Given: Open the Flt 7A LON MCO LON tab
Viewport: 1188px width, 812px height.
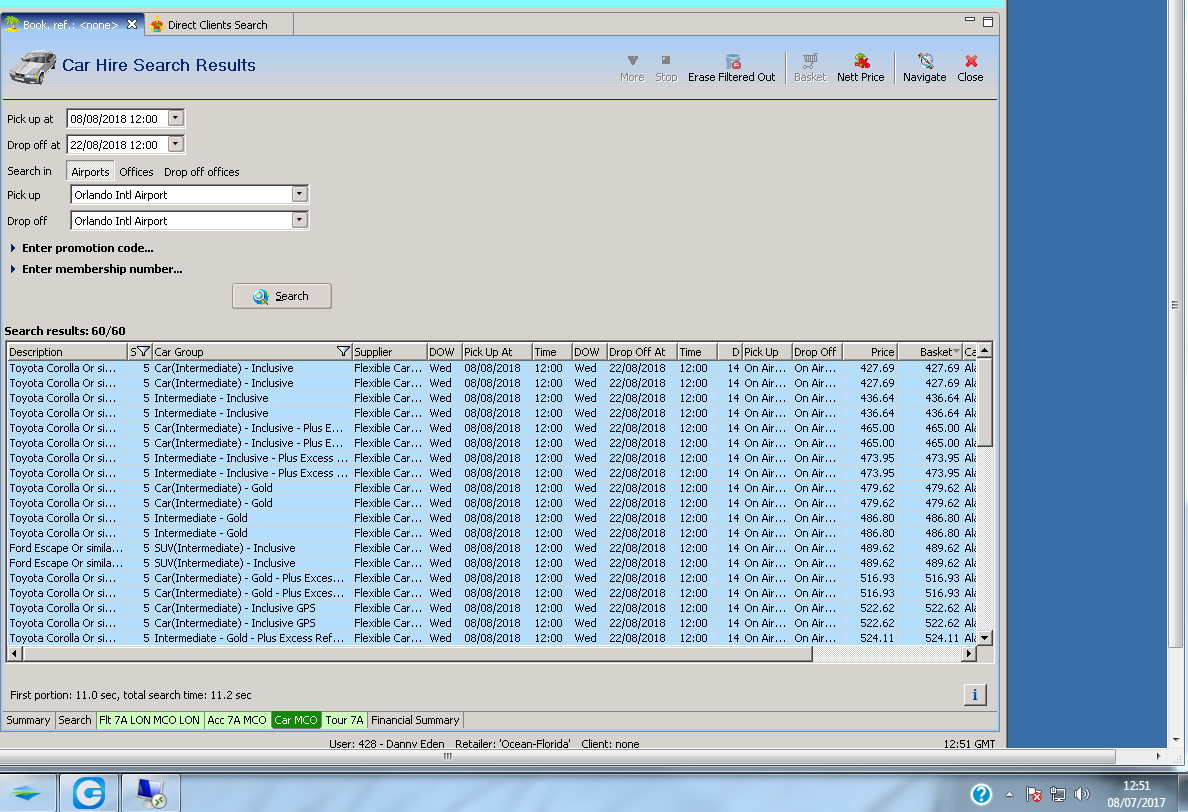Looking at the screenshot, I should (x=149, y=720).
